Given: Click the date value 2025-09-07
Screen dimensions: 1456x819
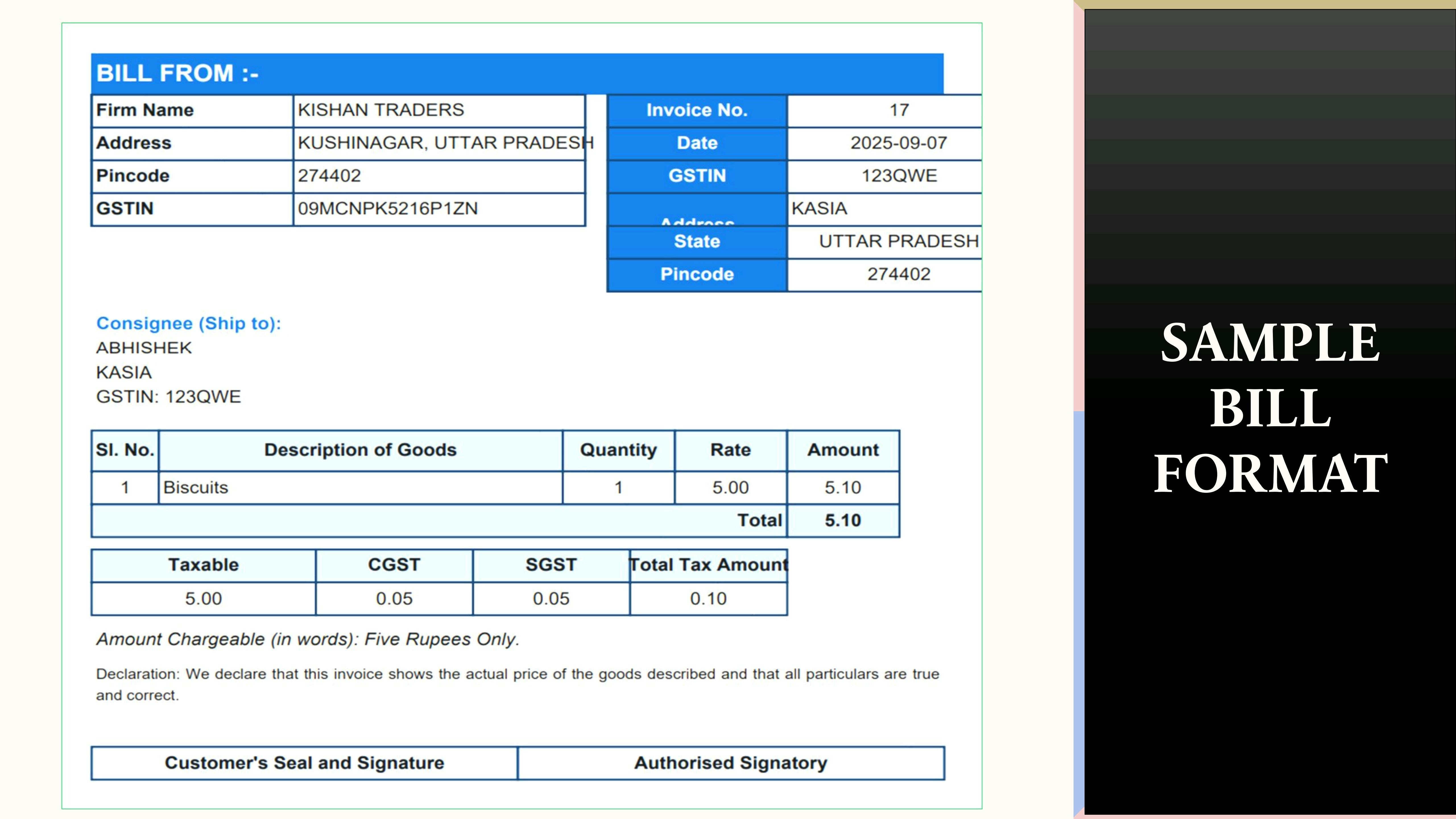Looking at the screenshot, I should coord(899,143).
